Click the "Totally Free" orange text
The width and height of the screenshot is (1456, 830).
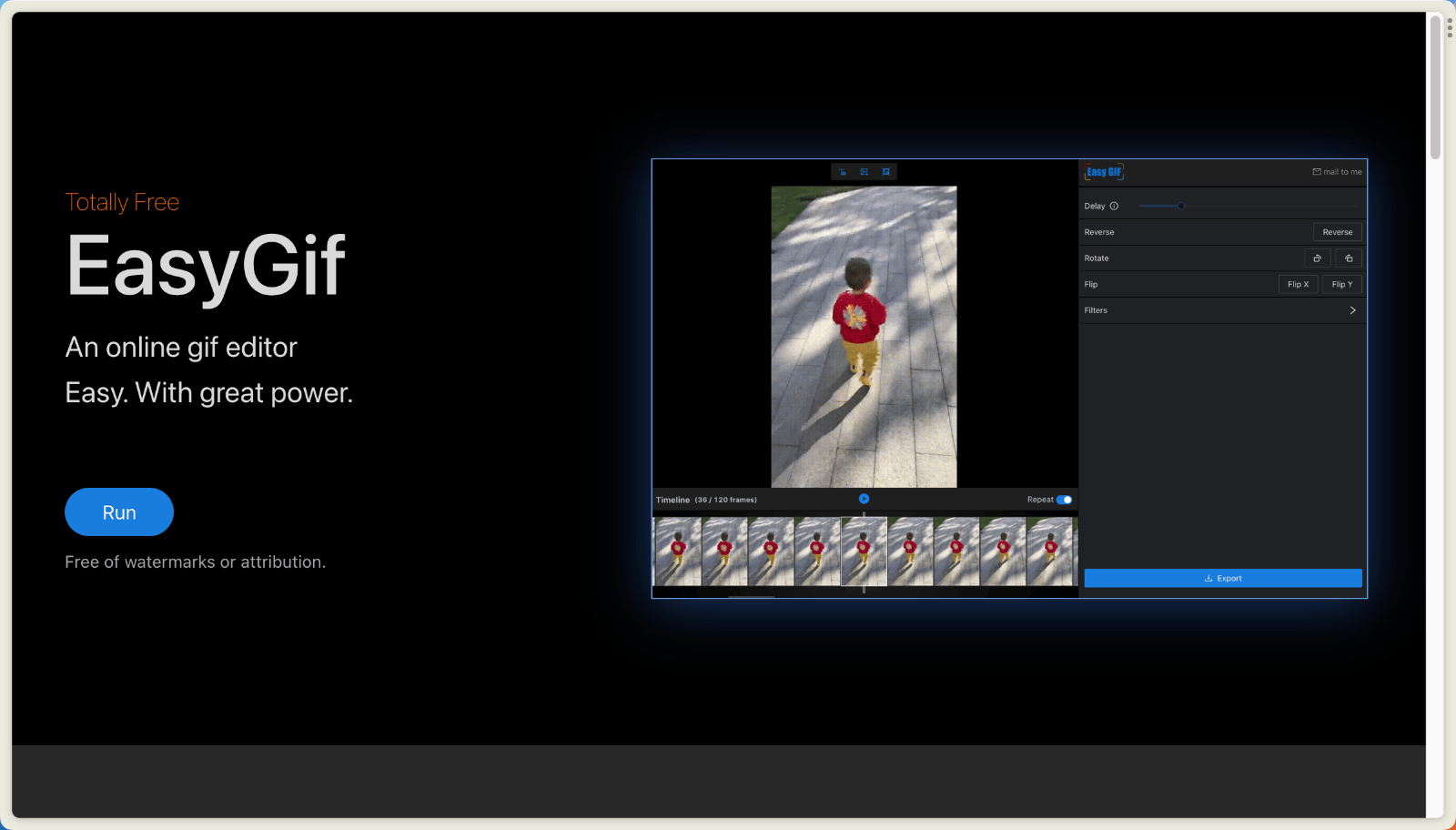(122, 202)
